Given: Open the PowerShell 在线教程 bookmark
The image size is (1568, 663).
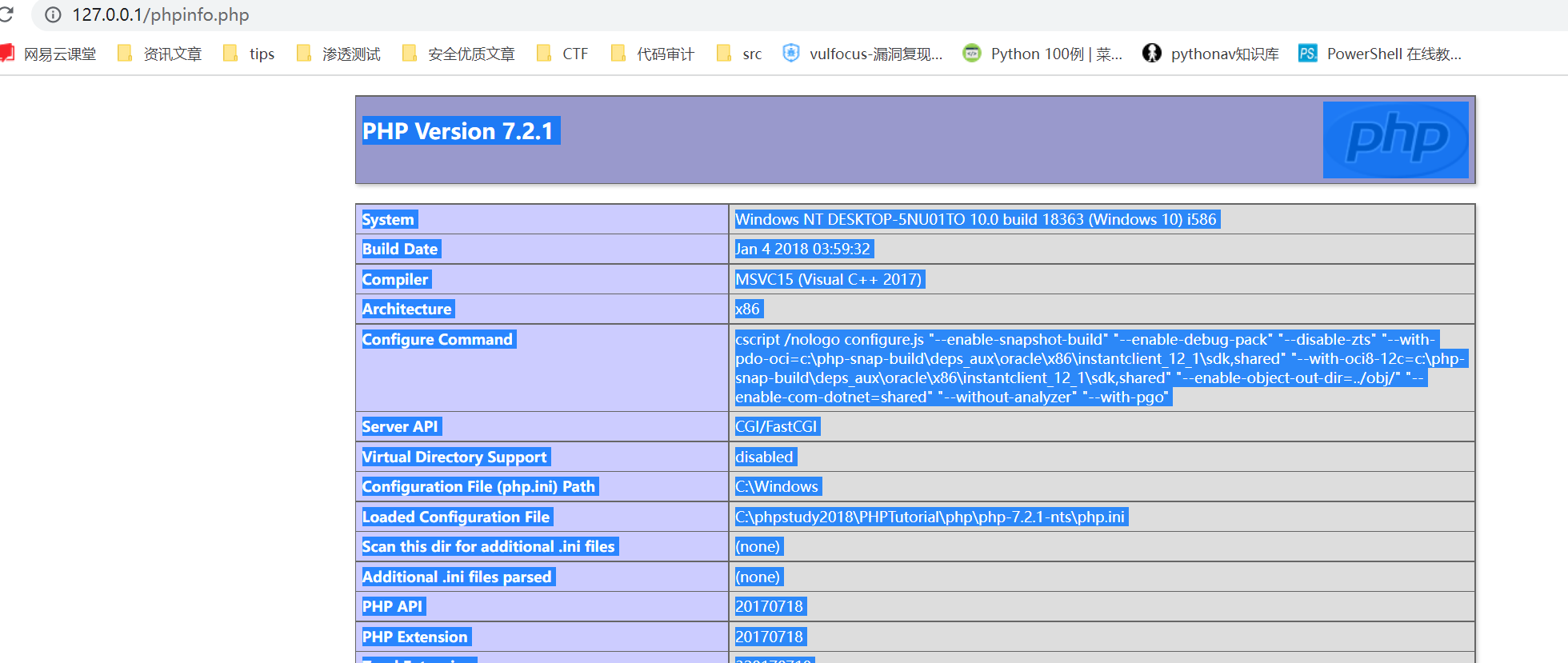Looking at the screenshot, I should pos(1380,54).
